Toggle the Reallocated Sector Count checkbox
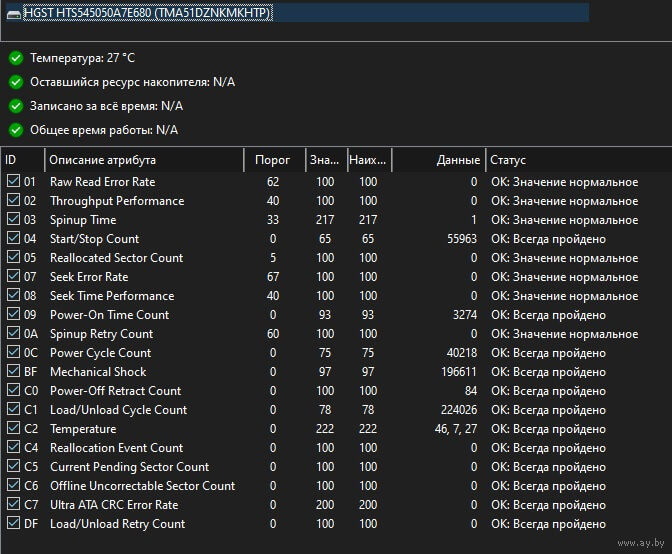Screen dimensions: 672x554 point(13,257)
